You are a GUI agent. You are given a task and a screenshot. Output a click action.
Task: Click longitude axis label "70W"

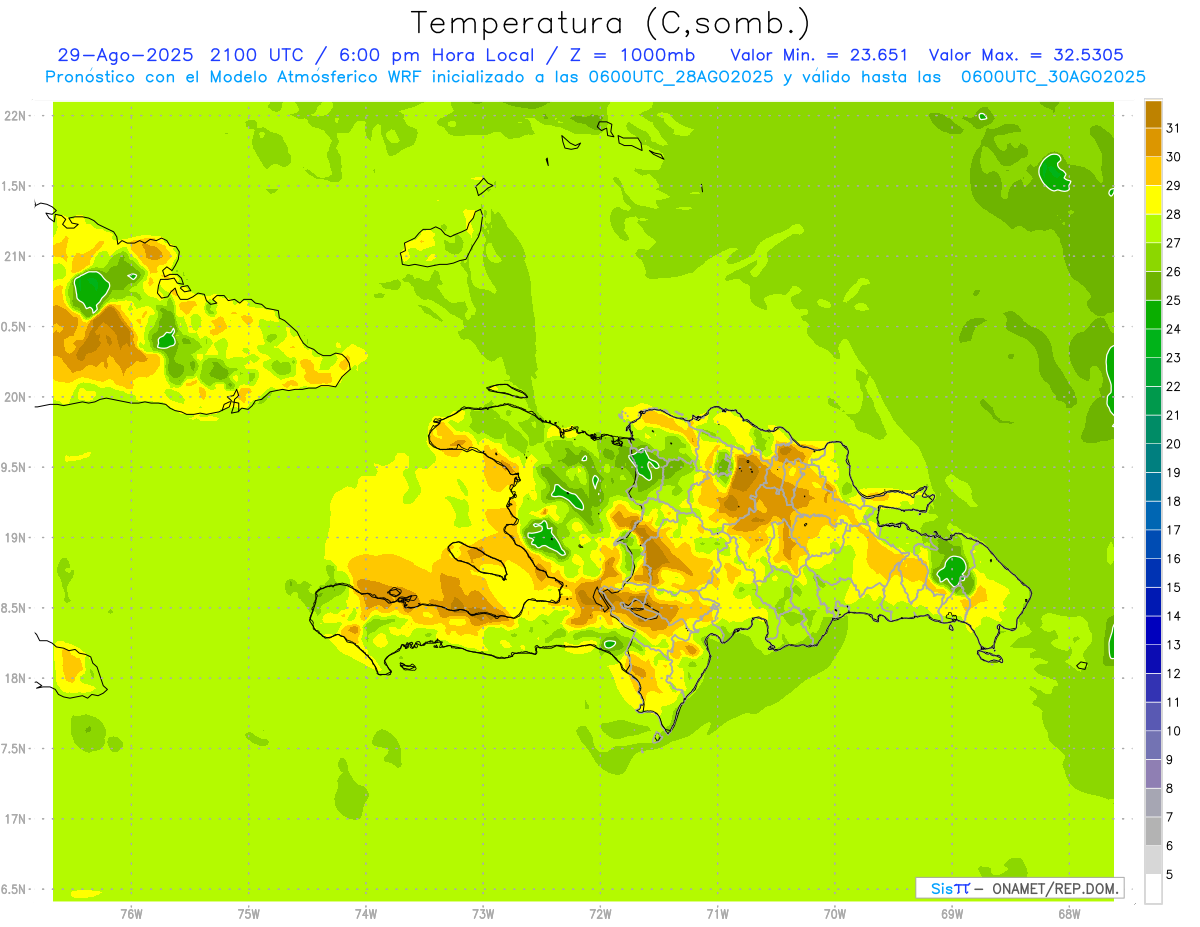835,914
